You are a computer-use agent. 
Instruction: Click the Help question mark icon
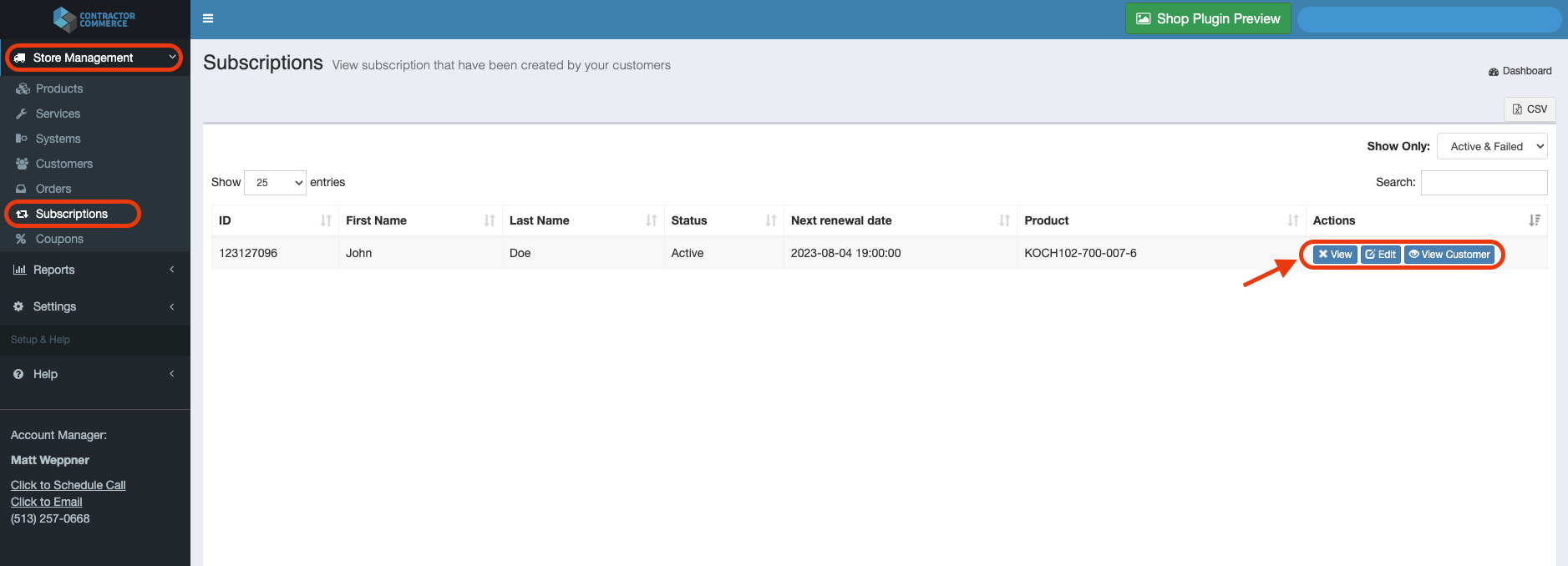point(18,374)
